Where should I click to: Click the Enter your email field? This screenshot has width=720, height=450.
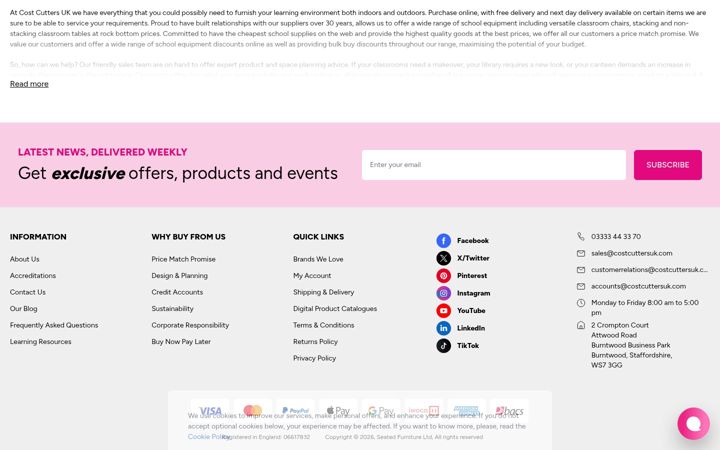click(494, 165)
